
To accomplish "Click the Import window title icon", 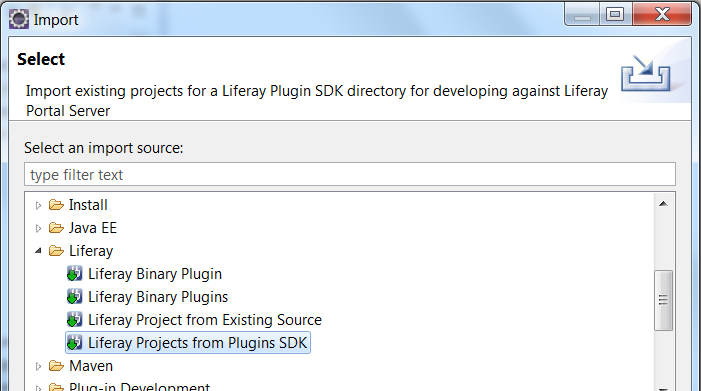I will [x=19, y=20].
